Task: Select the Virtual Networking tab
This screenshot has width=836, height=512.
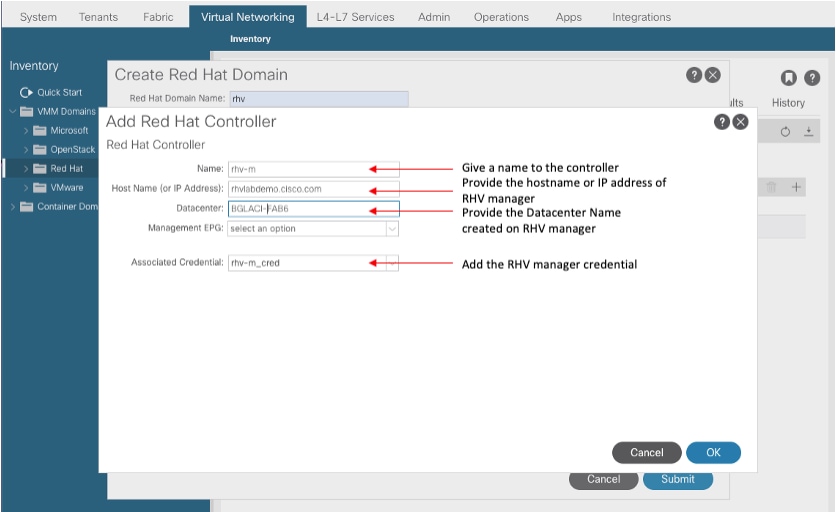Action: 247,17
